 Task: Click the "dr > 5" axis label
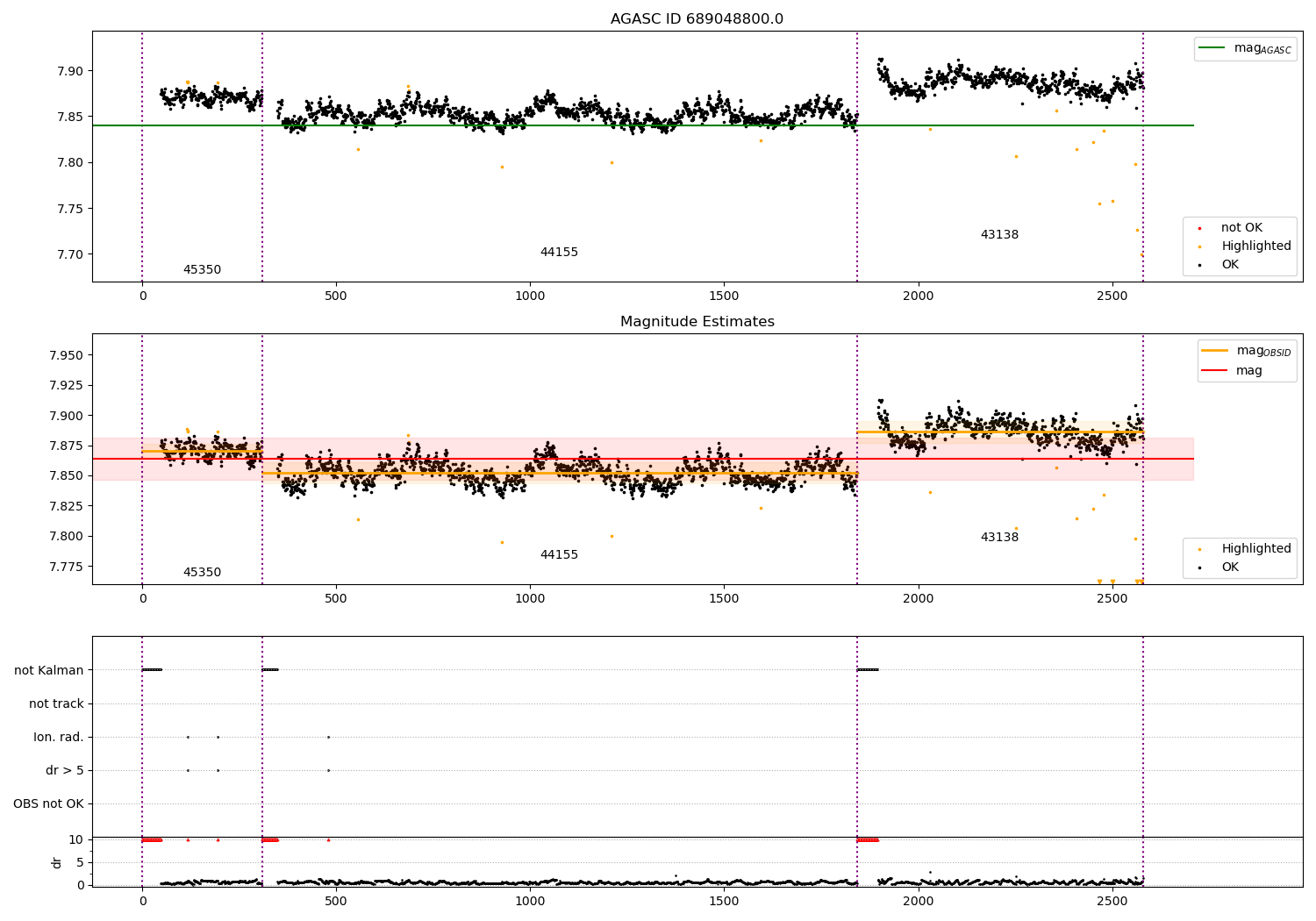point(65,770)
